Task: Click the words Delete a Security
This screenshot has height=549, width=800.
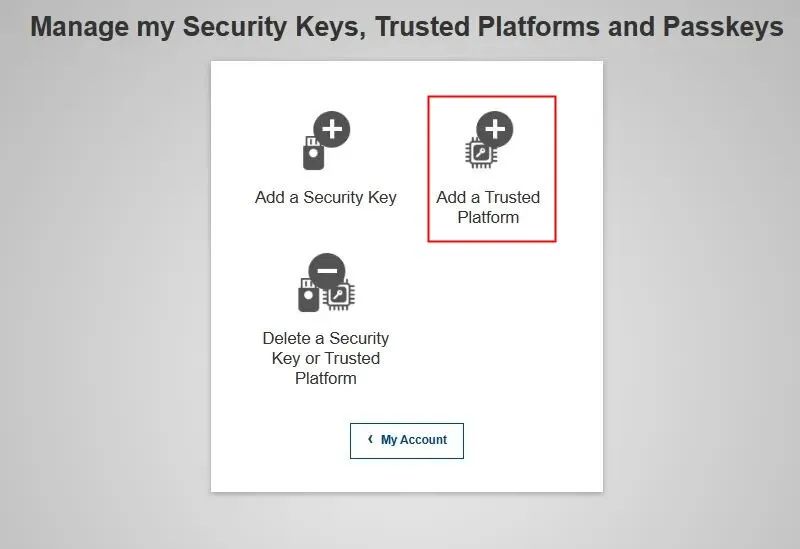Action: (x=326, y=338)
